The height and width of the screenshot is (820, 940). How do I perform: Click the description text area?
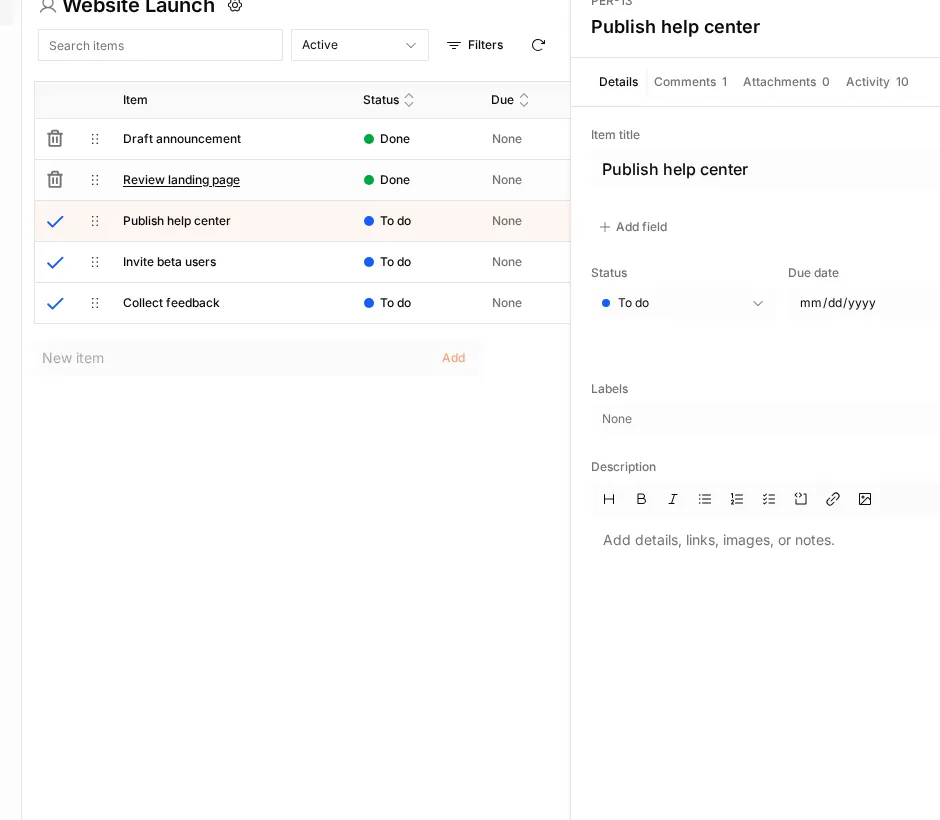tap(765, 541)
